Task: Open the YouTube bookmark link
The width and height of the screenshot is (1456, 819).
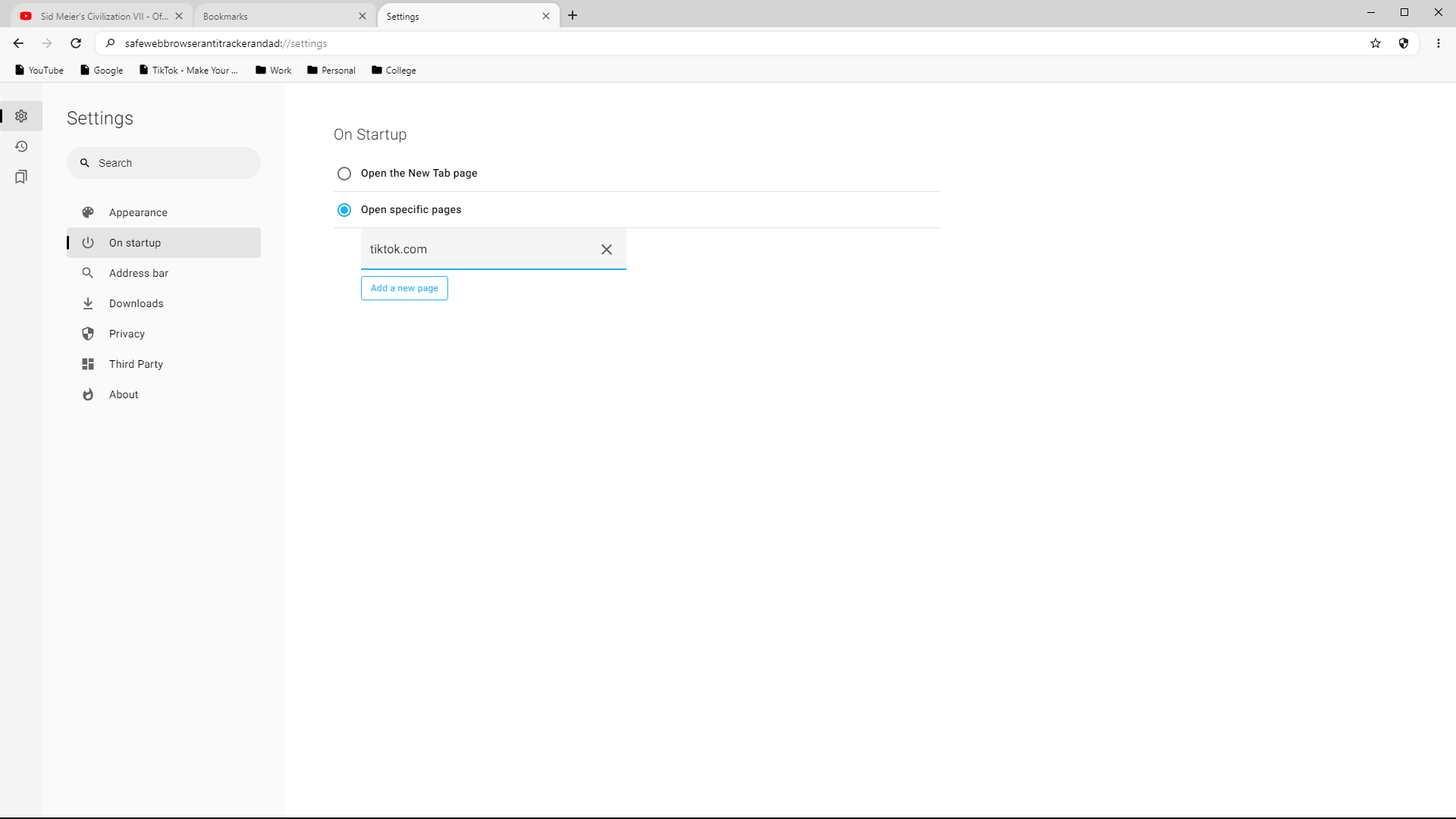Action: pyautogui.click(x=39, y=71)
